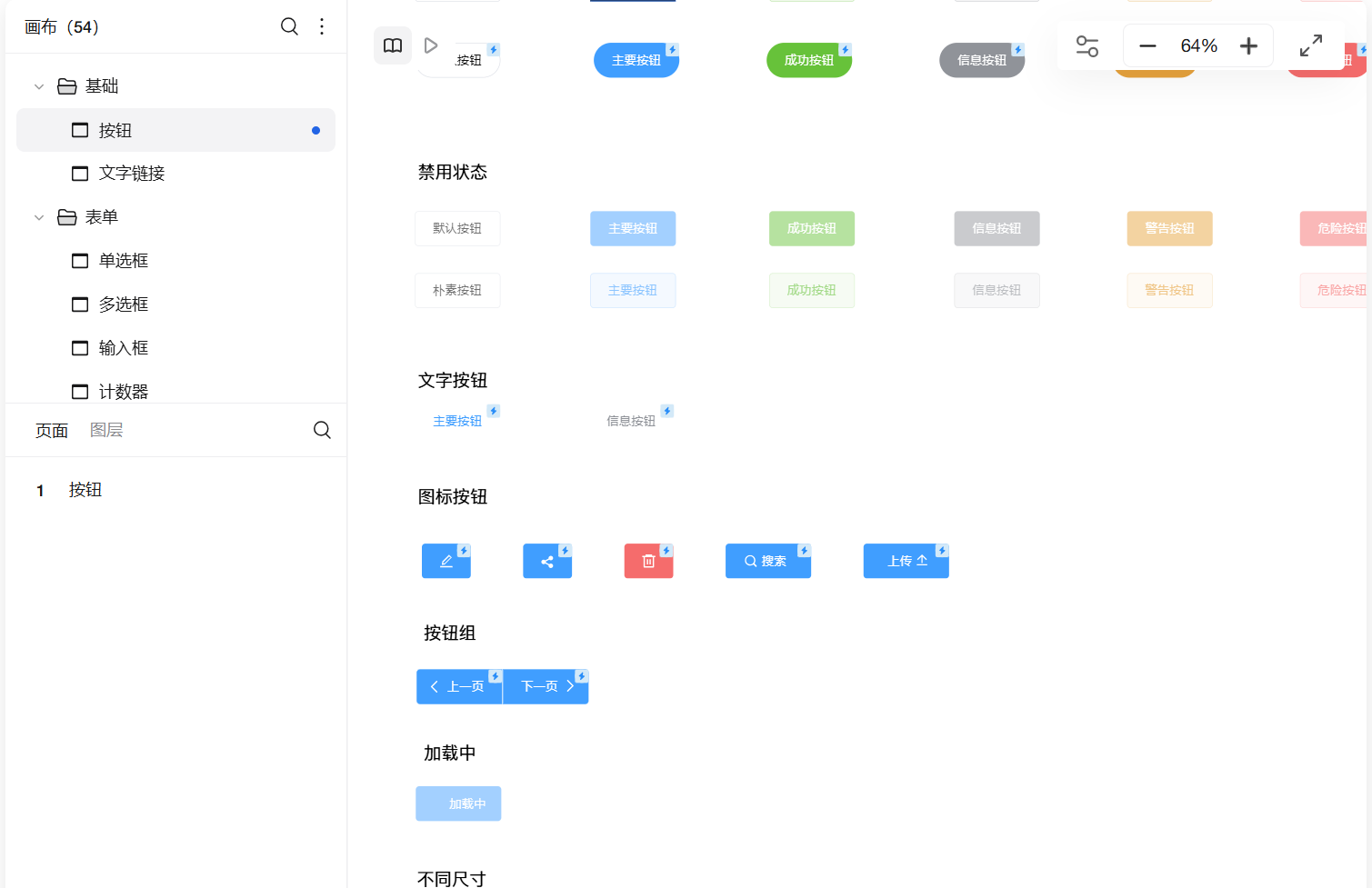1372x888 pixels.
Task: Click the disabled solid gray 信息按钮
Action: tap(996, 228)
